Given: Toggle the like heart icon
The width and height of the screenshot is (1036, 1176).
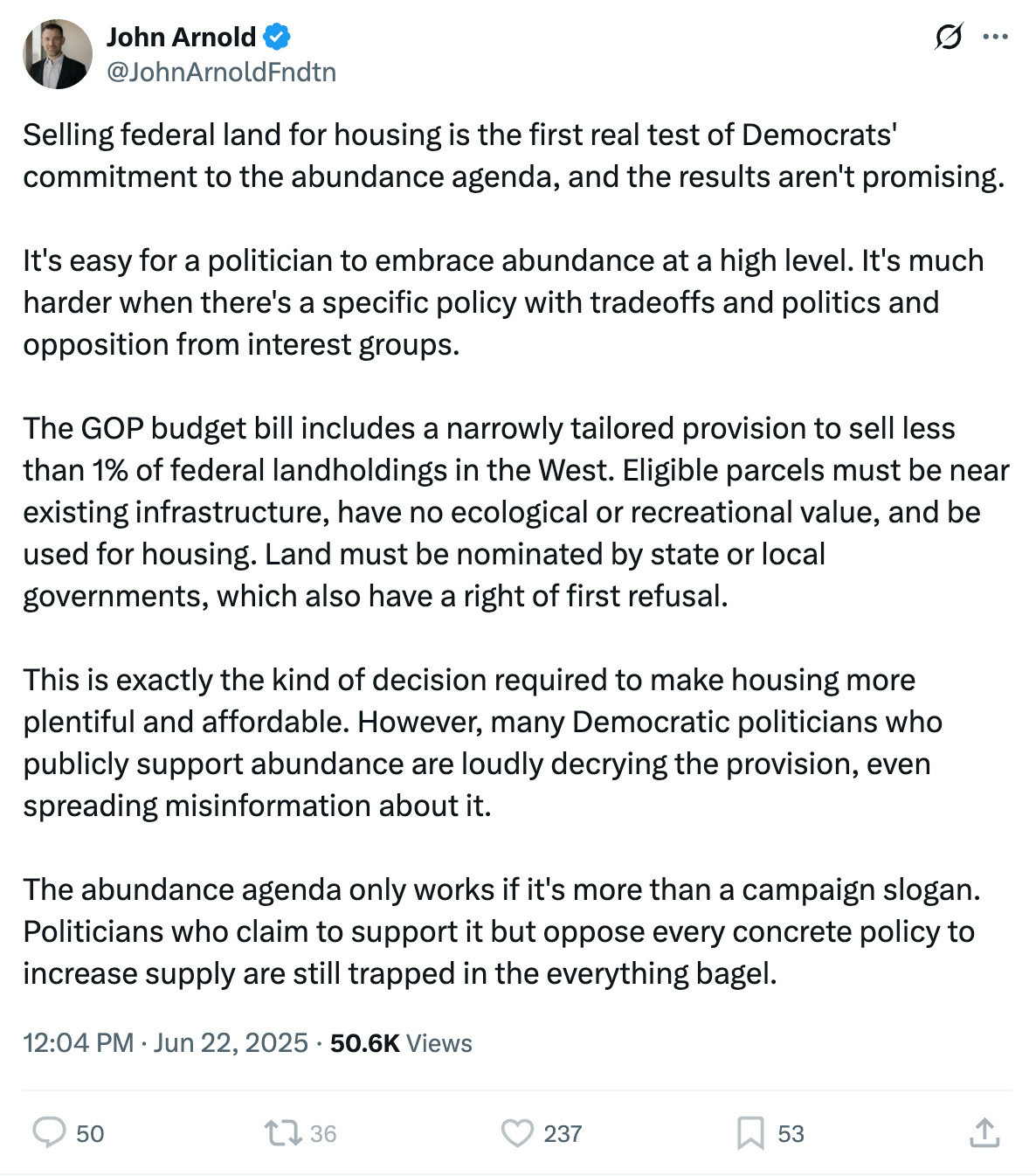Looking at the screenshot, I should tap(517, 1133).
